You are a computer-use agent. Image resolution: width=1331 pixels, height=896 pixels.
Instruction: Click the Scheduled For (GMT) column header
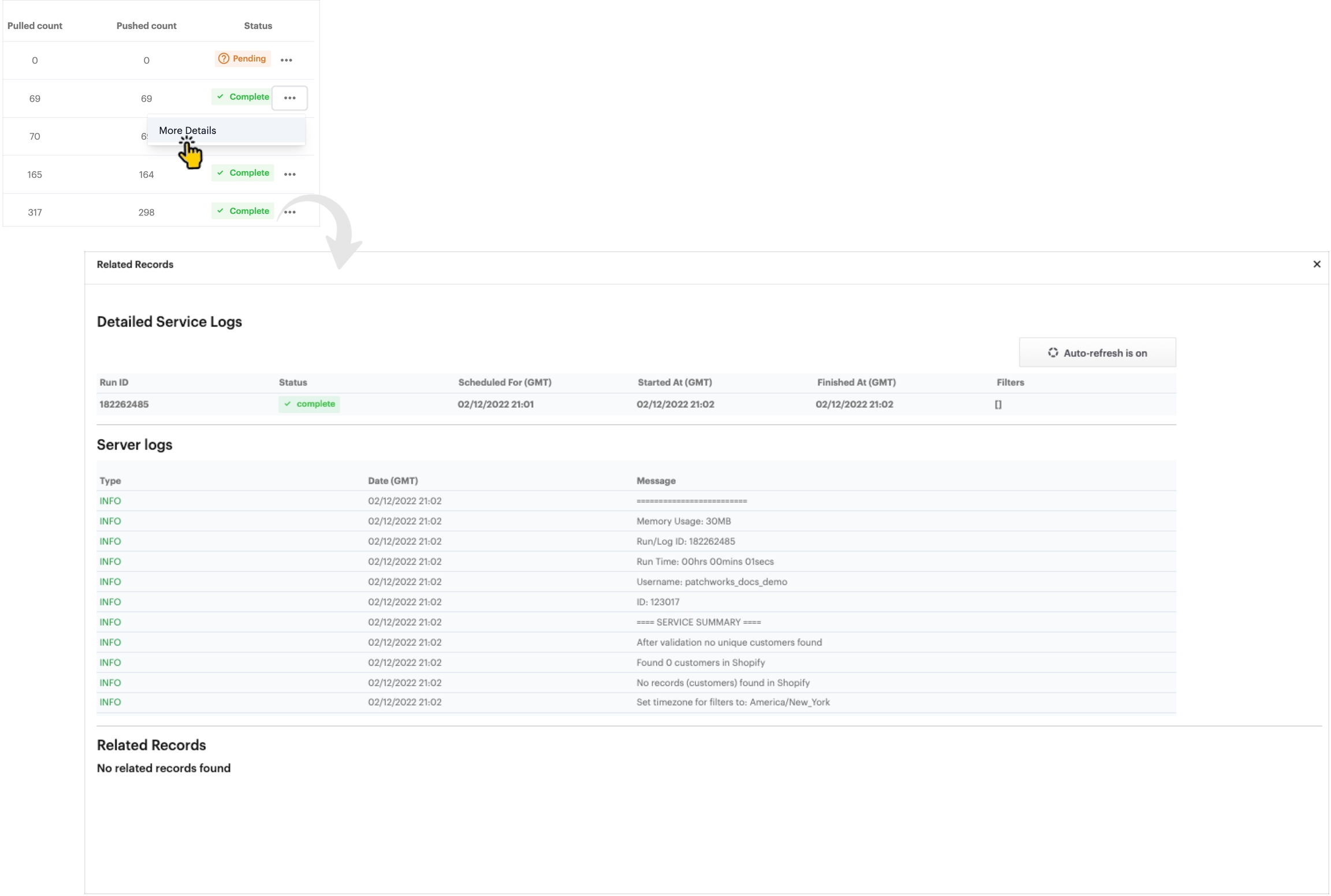(504, 382)
